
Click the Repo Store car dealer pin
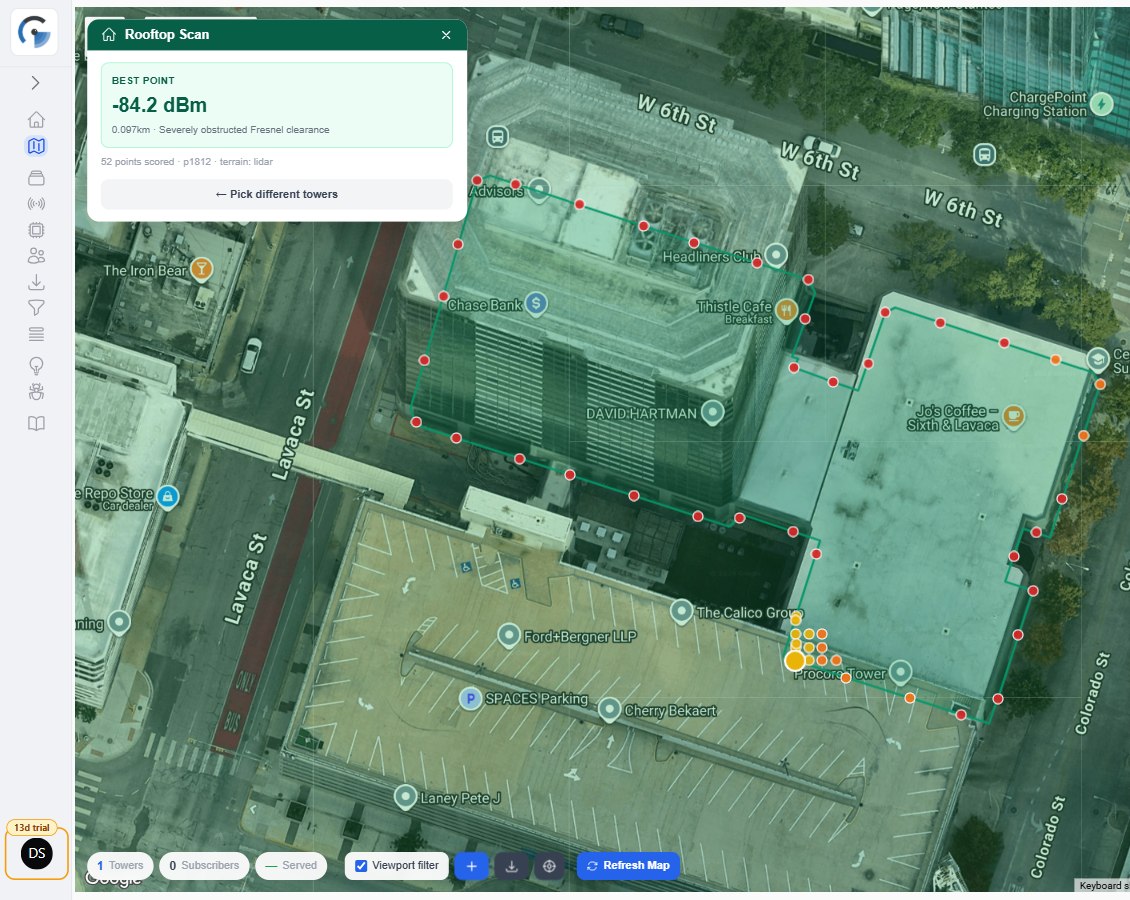(168, 496)
